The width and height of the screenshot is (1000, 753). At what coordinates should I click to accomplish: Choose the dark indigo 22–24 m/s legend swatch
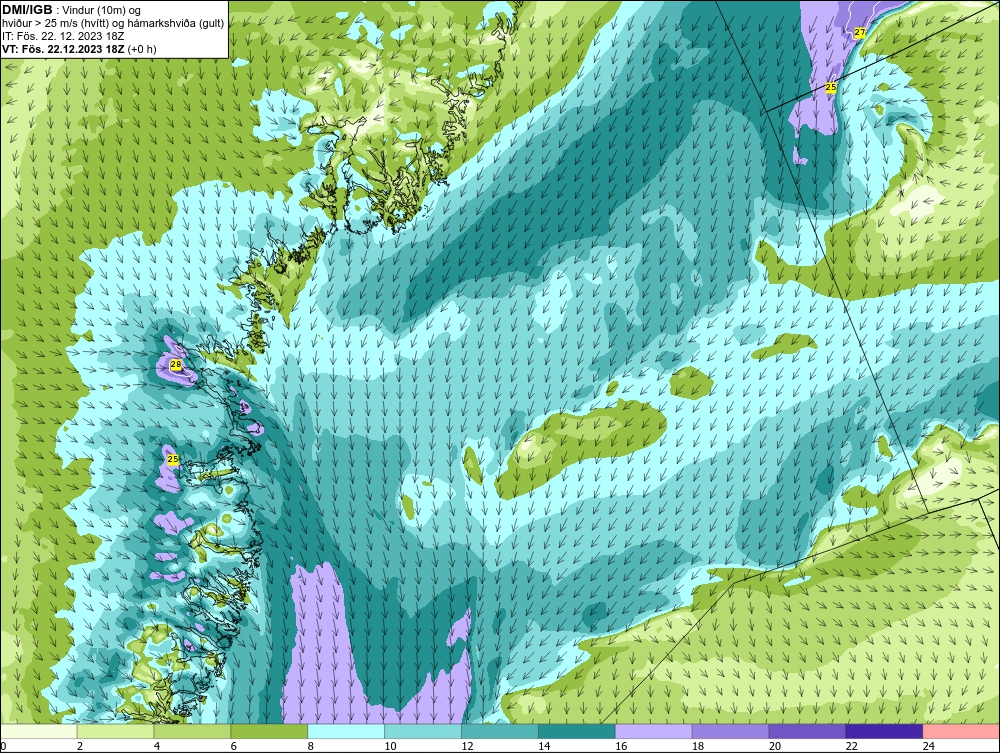pyautogui.click(x=884, y=731)
